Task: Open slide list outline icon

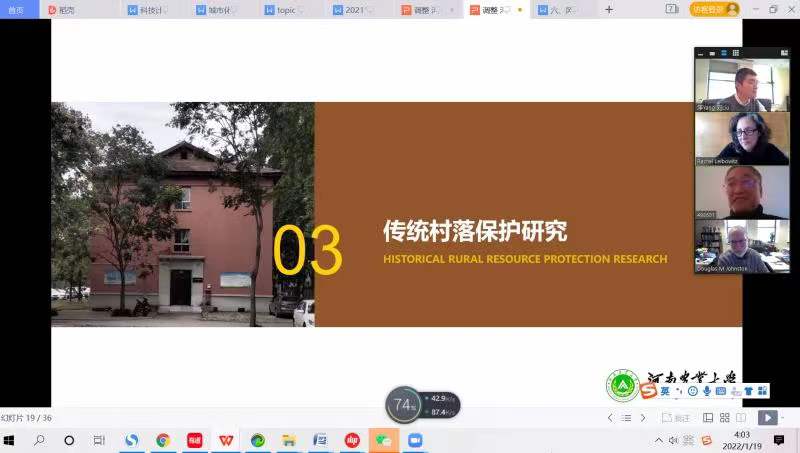Action: click(x=627, y=417)
